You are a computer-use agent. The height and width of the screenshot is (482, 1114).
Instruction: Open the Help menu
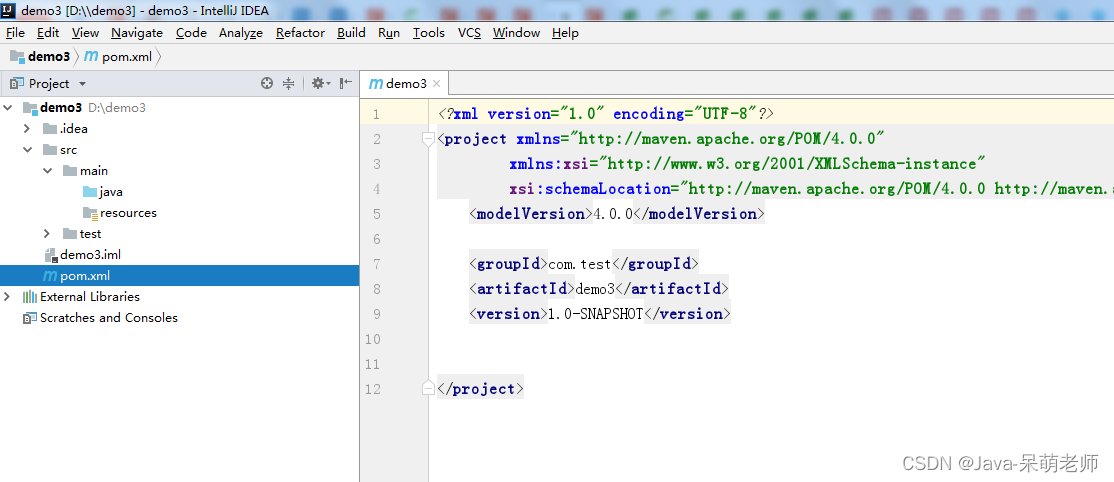pos(566,33)
